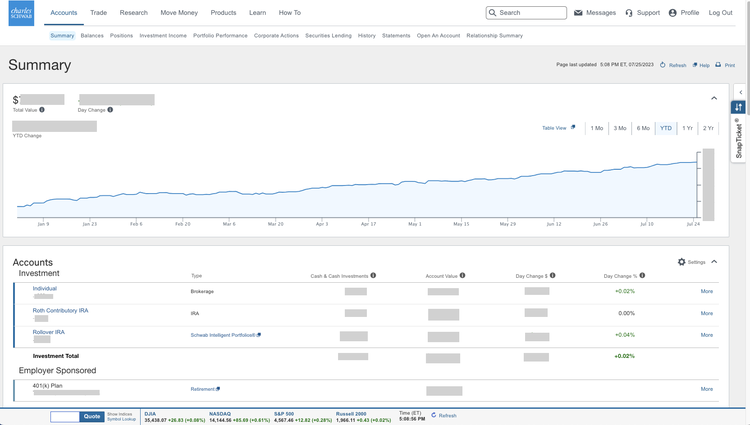This screenshot has height=425, width=750.
Task: Expand More for 401(k) Plan
Action: 707,389
